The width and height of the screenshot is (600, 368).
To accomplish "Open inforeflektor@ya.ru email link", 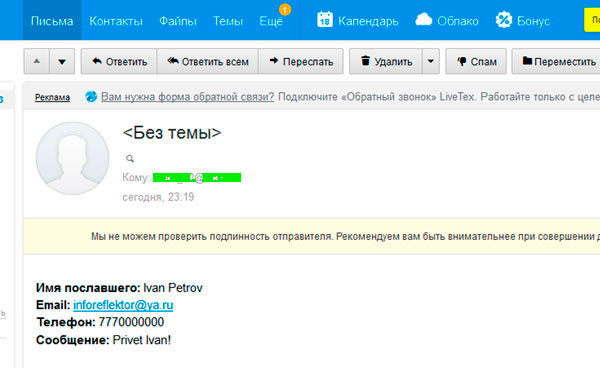I will point(123,305).
